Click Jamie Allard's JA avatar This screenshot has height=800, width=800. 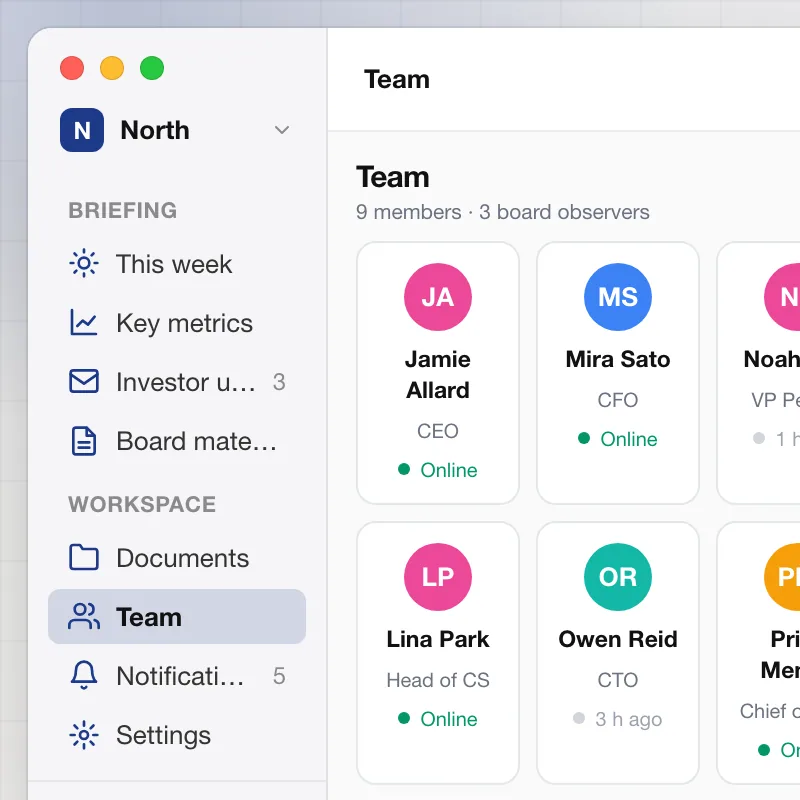[438, 297]
